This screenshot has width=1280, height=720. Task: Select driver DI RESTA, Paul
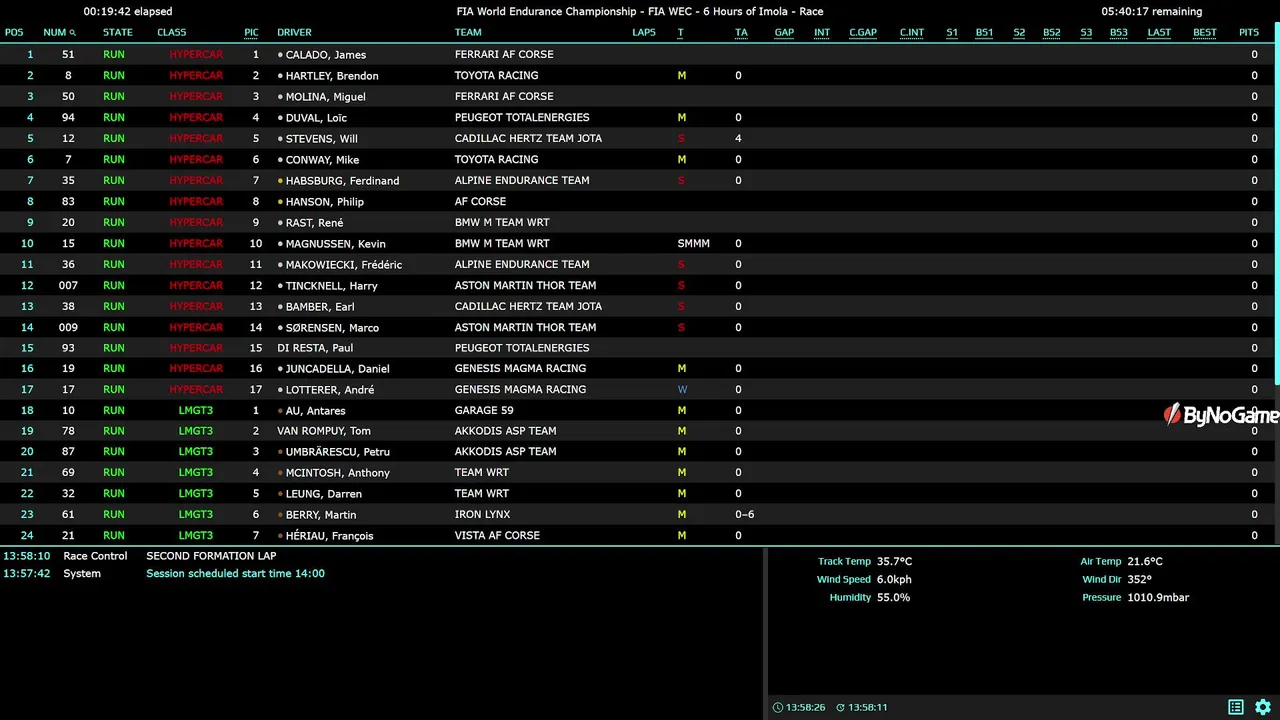(315, 348)
